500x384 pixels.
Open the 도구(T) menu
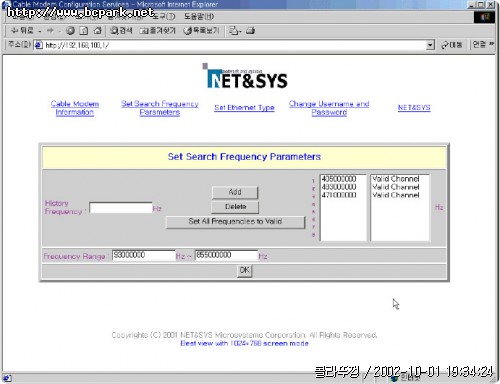click(x=163, y=16)
